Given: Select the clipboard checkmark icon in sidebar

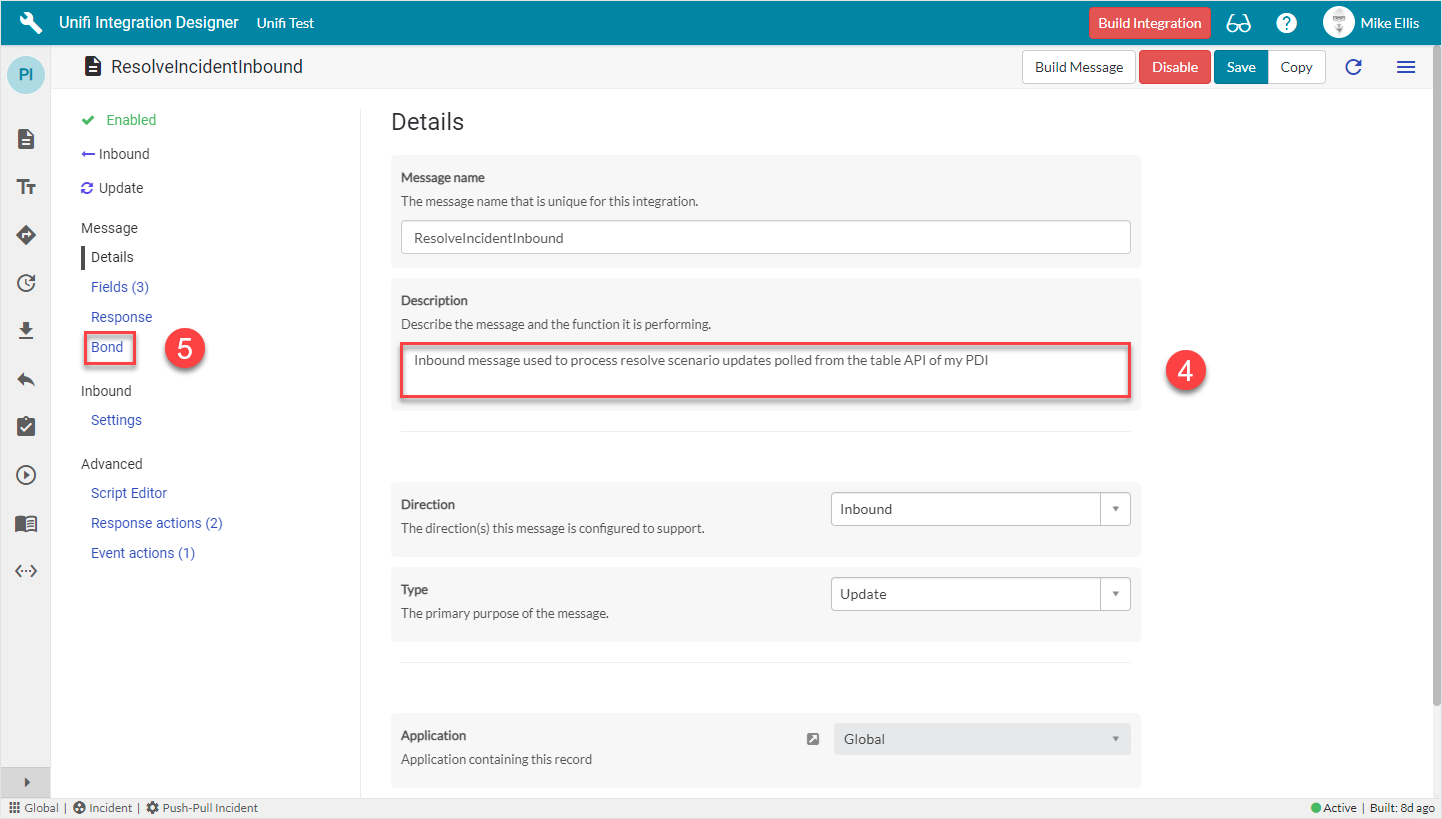Looking at the screenshot, I should pyautogui.click(x=25, y=426).
